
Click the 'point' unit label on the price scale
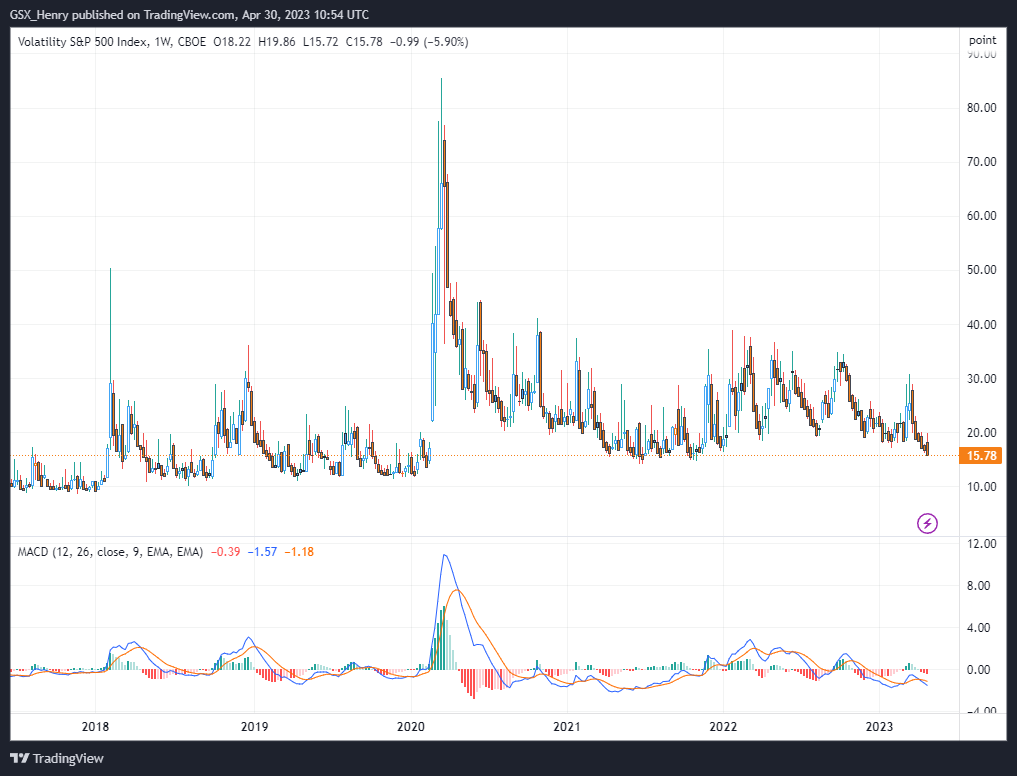click(983, 40)
